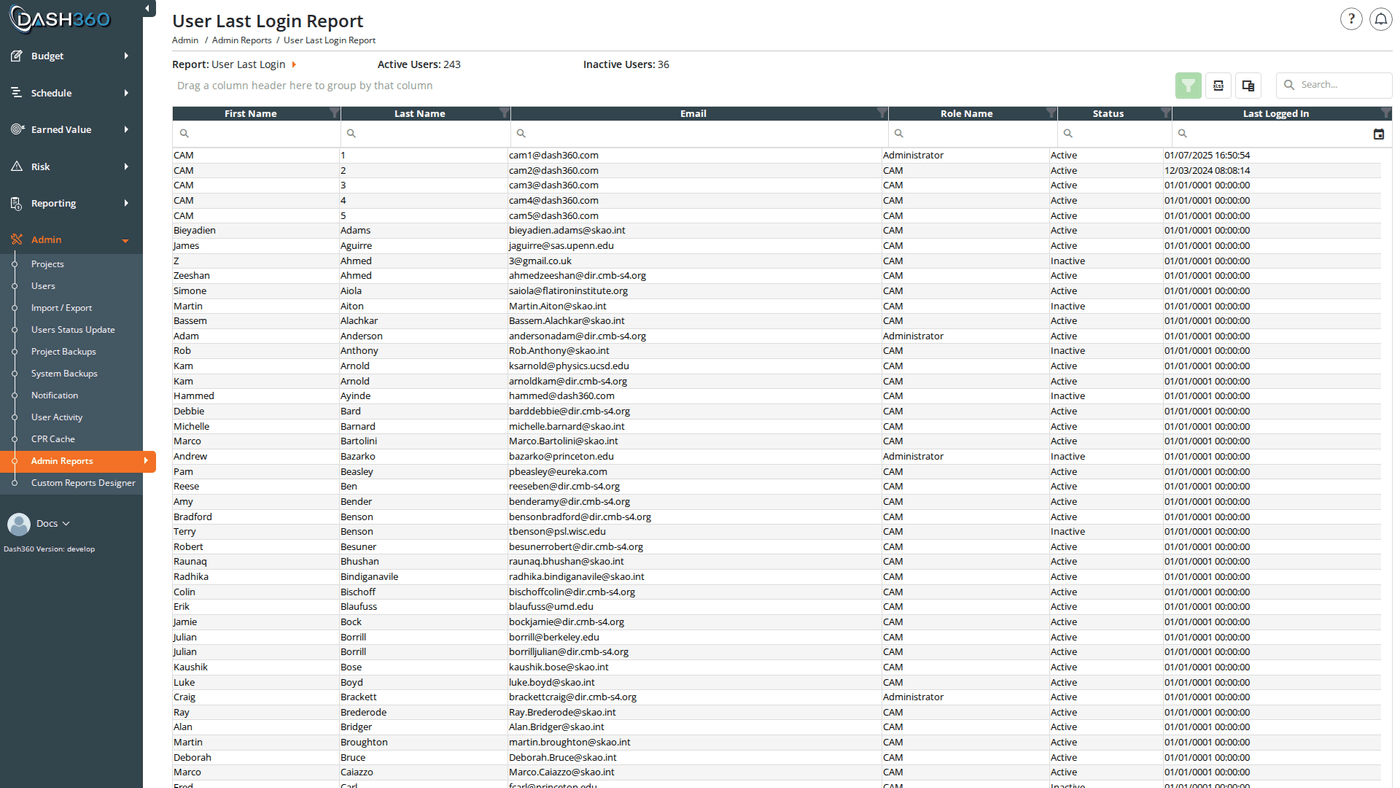Open Users Status Update
This screenshot has height=788, width=1400.
pos(73,330)
